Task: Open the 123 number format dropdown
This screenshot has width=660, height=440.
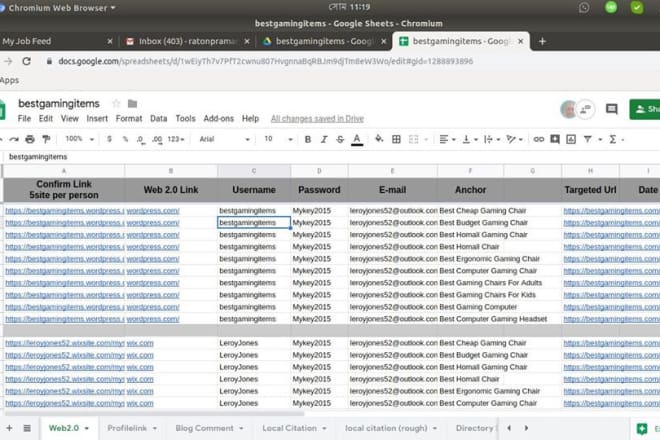Action: point(176,139)
